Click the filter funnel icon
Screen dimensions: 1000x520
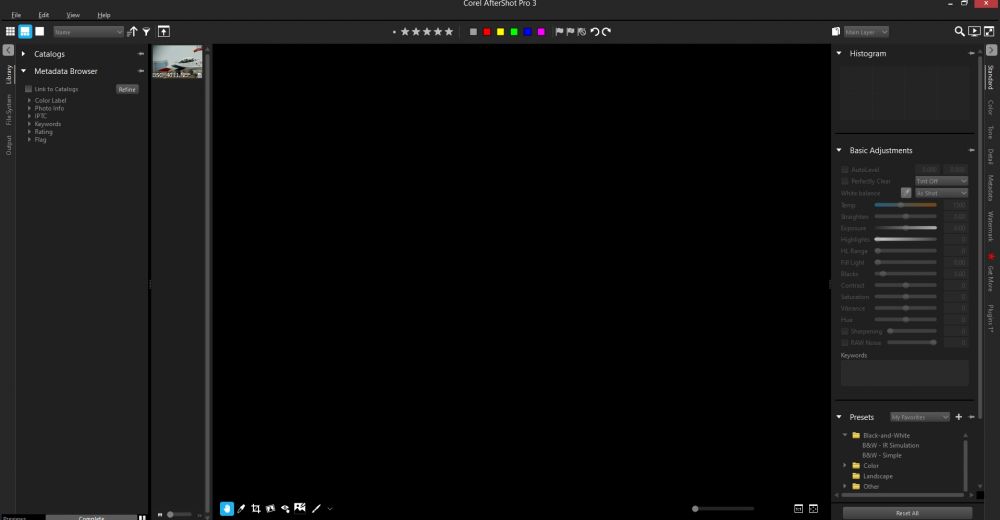147,32
